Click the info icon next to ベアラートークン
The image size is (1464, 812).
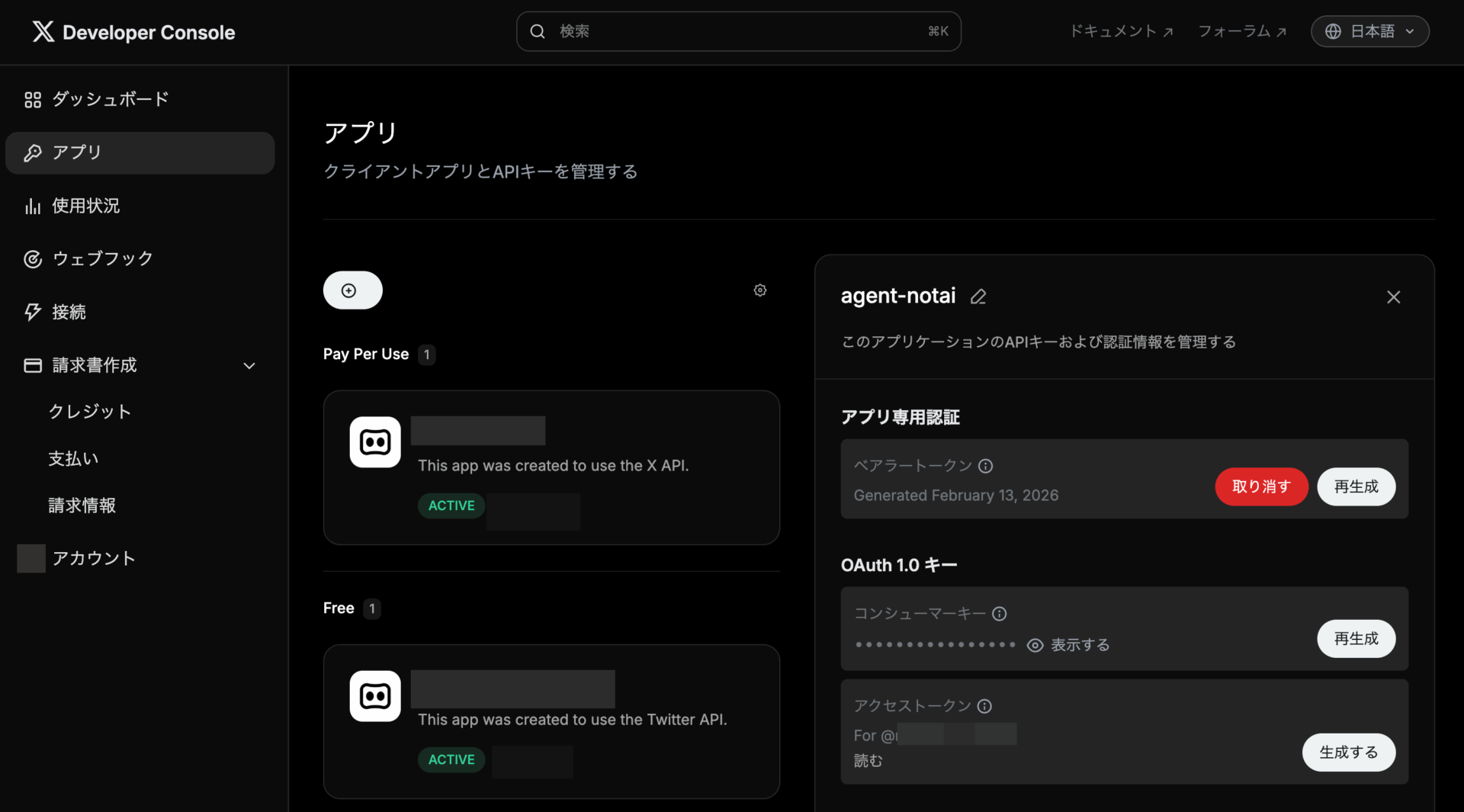[985, 466]
